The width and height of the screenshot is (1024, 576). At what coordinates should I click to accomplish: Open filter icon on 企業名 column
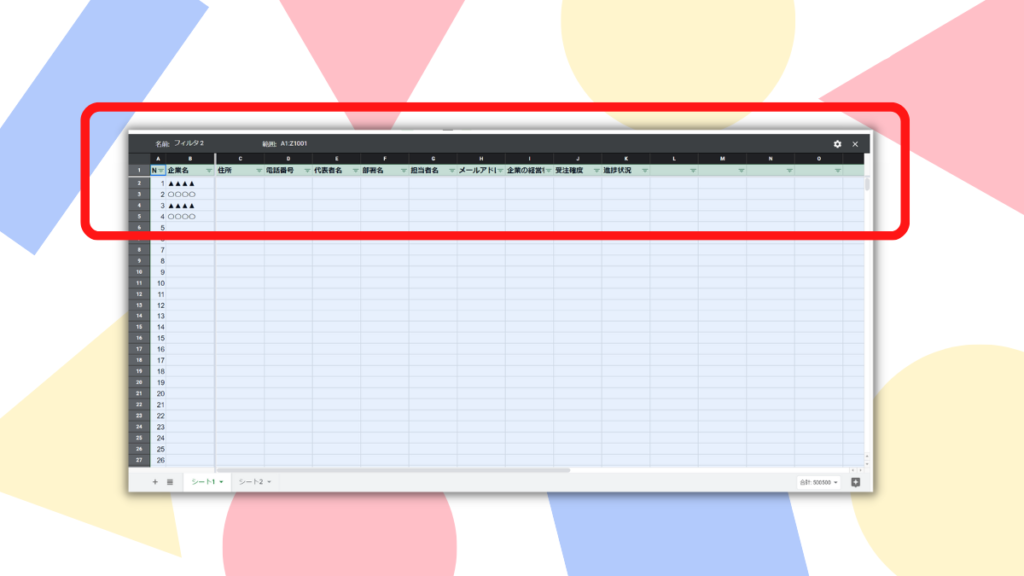208,171
